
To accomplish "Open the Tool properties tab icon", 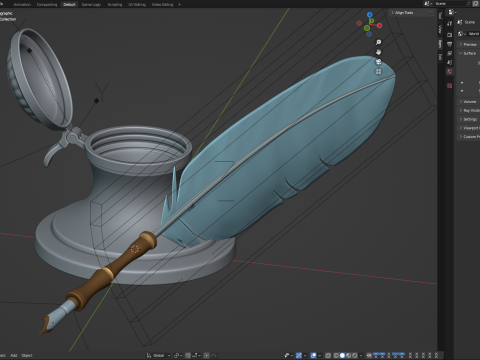I will (449, 23).
